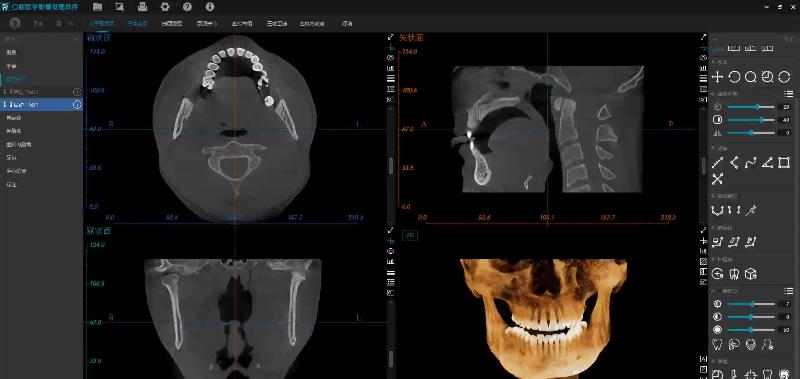Expand the sagittal view to fullscreen
Image resolution: width=800 pixels, height=379 pixels.
704,37
